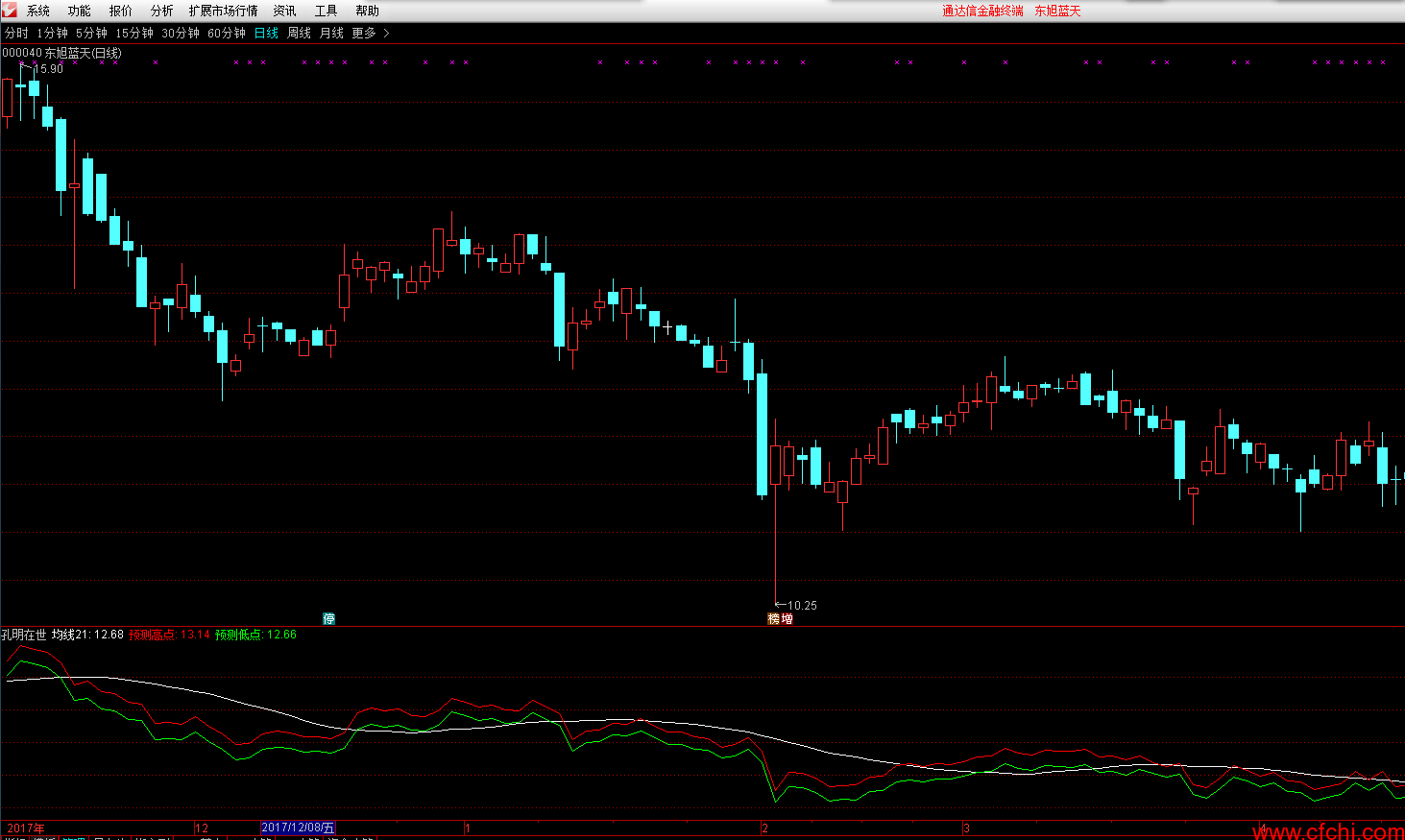The image size is (1405, 840).
Task: Open the 资讯 menu
Action: (x=284, y=11)
